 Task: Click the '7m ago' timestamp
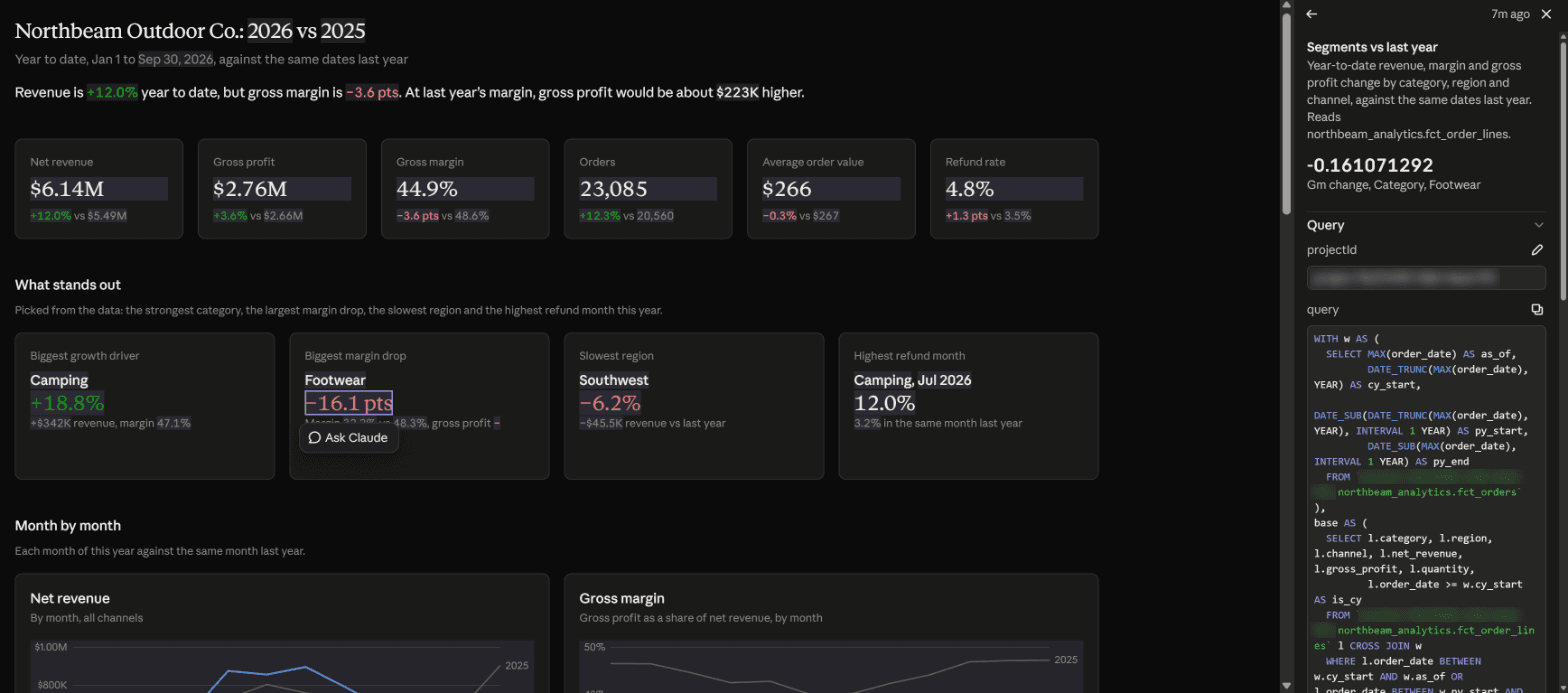coord(1510,14)
